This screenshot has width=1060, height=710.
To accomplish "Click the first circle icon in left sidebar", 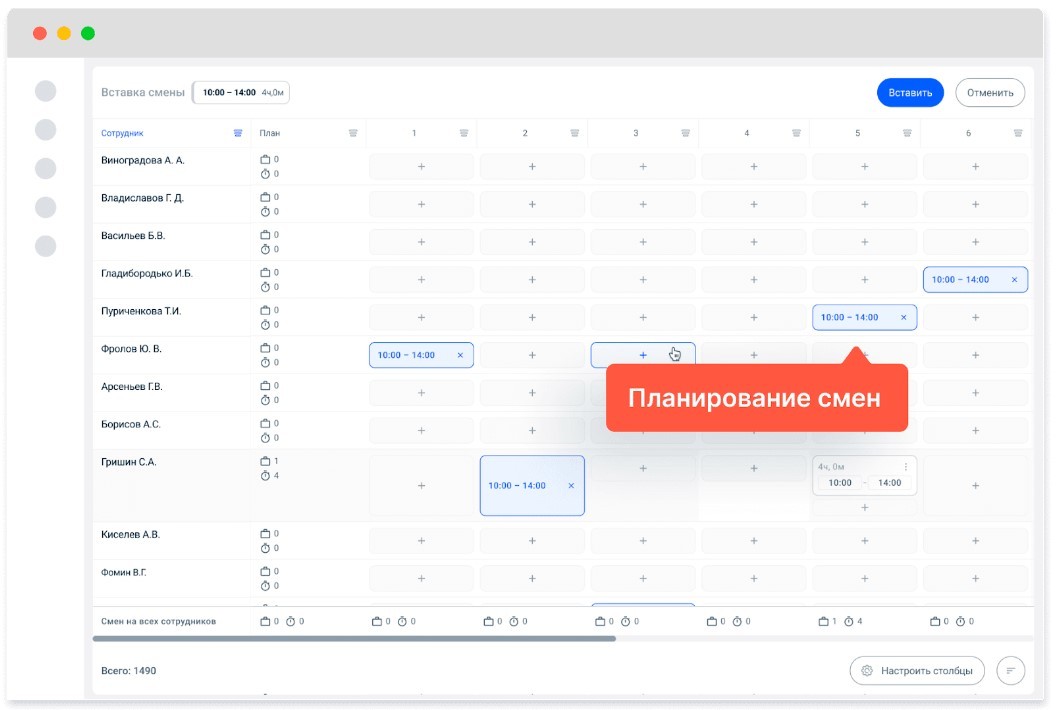I will click(x=46, y=92).
